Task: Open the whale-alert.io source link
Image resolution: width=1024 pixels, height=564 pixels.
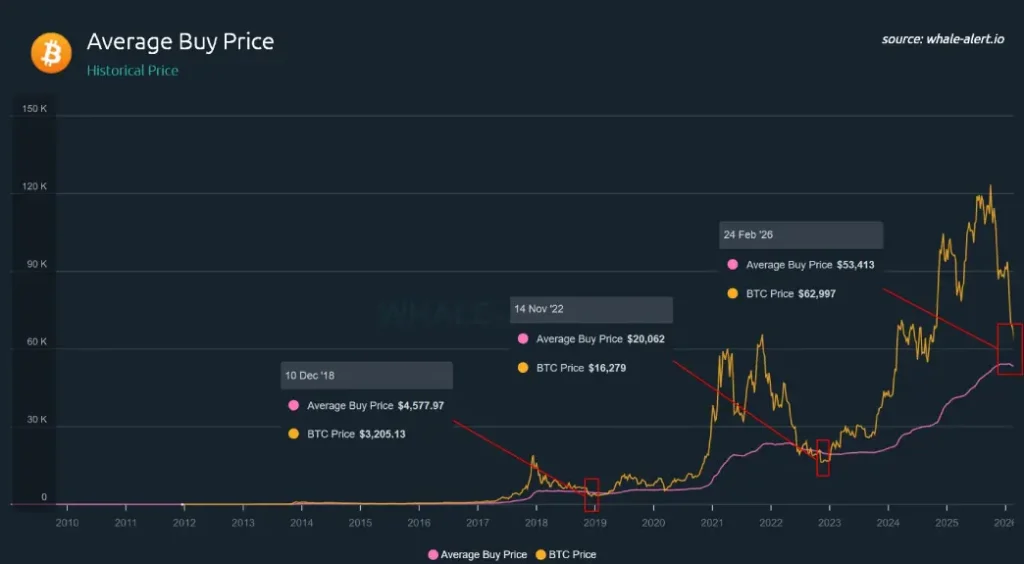Action: pos(943,39)
